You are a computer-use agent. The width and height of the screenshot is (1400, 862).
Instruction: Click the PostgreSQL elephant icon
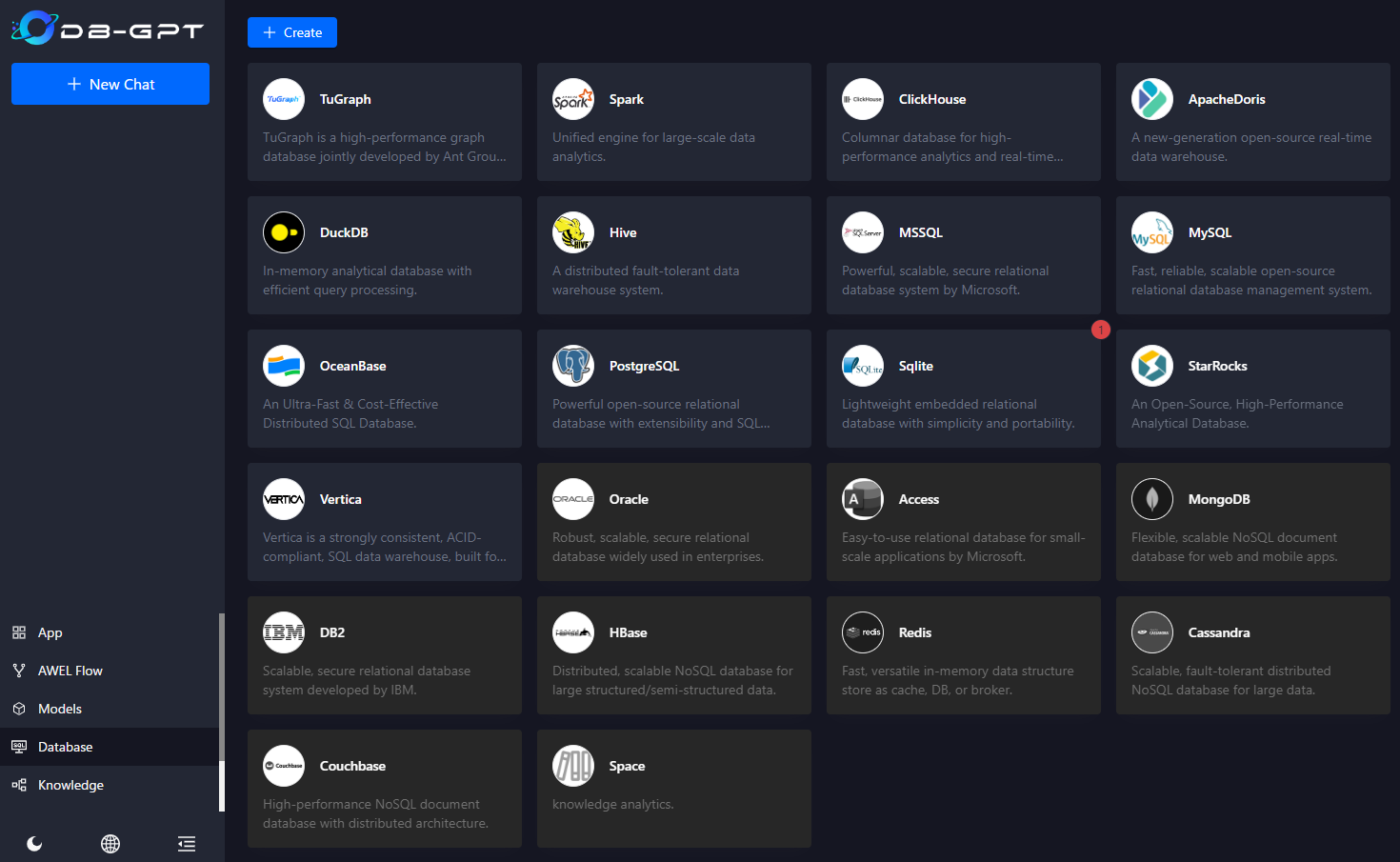click(573, 366)
